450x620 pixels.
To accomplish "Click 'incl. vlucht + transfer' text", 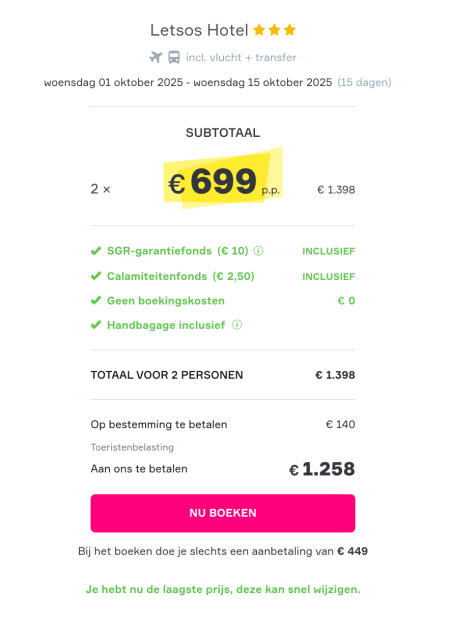I will point(241,57).
